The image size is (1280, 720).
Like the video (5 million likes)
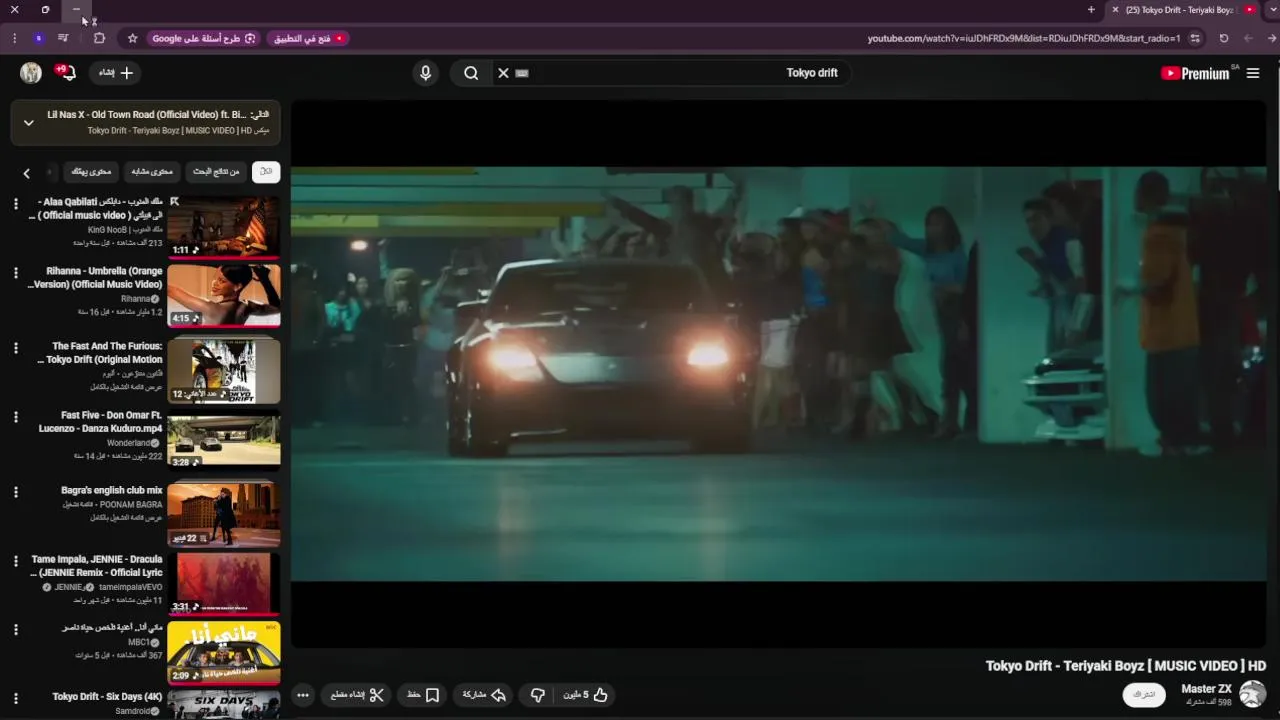586,695
